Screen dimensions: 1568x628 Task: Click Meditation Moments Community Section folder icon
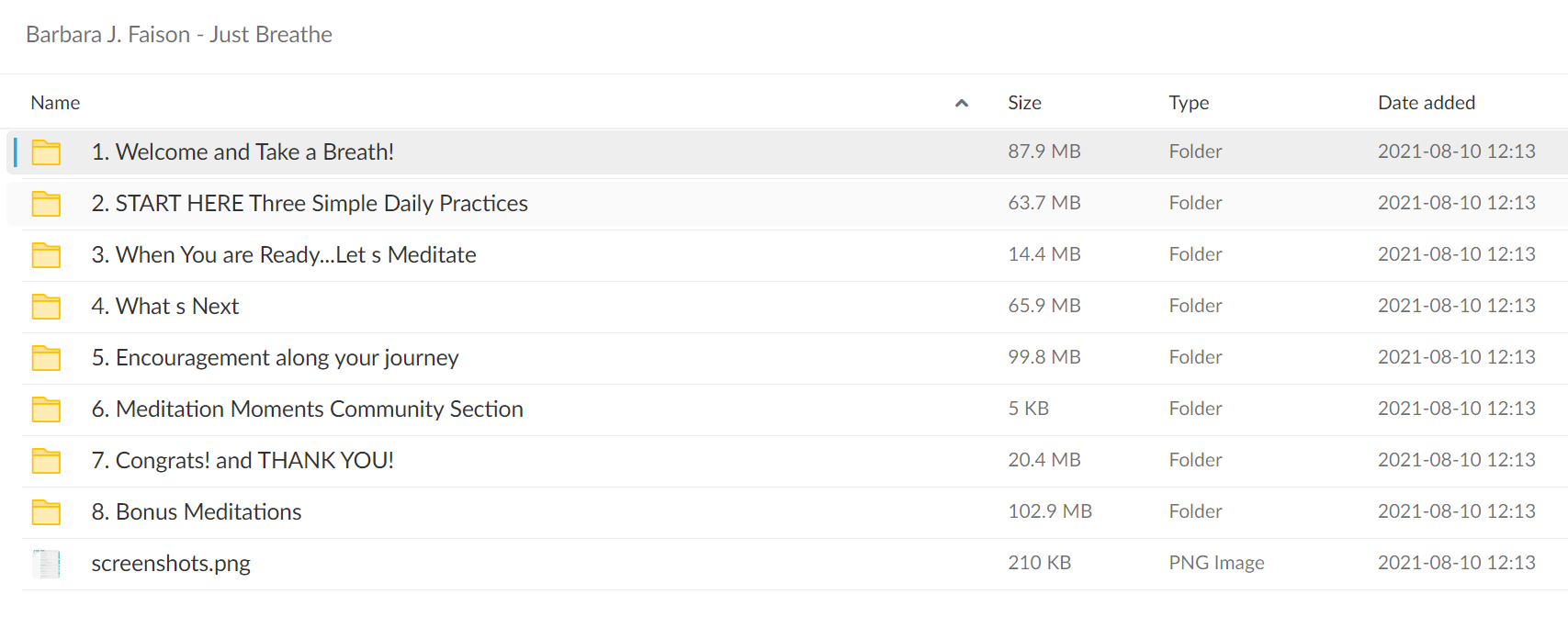click(x=46, y=409)
